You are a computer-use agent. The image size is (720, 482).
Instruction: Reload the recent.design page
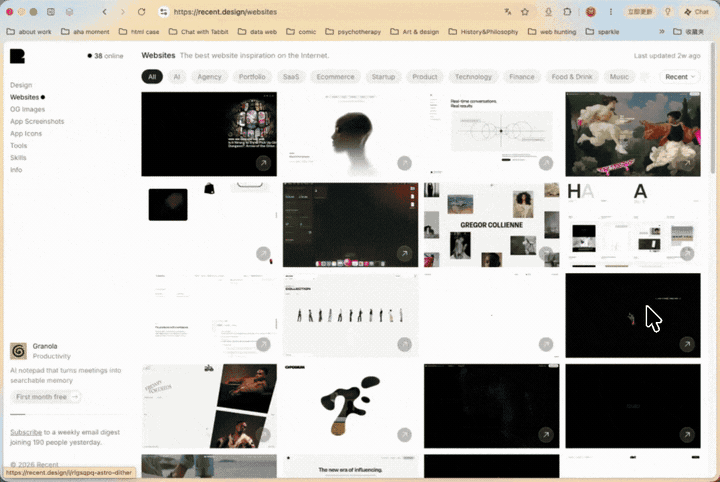(x=141, y=12)
